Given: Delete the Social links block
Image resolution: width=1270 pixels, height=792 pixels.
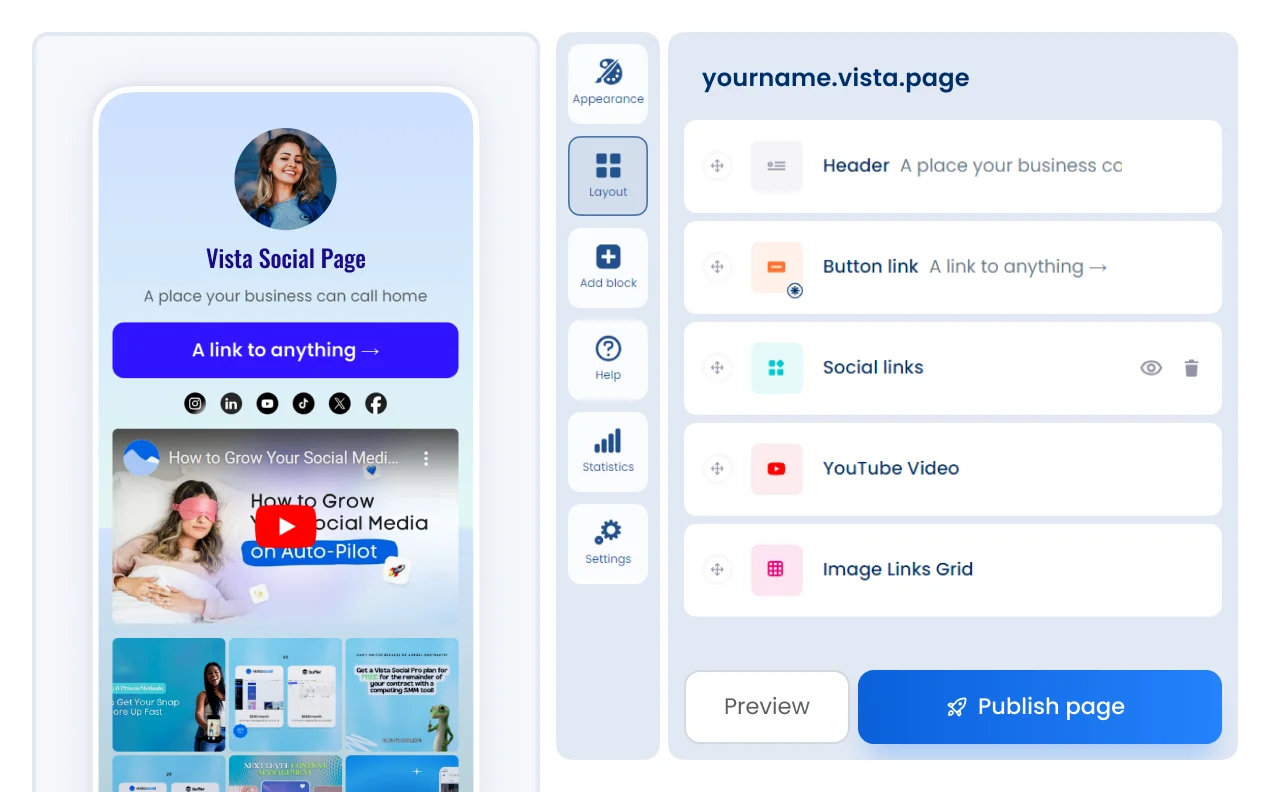Looking at the screenshot, I should 1191,368.
